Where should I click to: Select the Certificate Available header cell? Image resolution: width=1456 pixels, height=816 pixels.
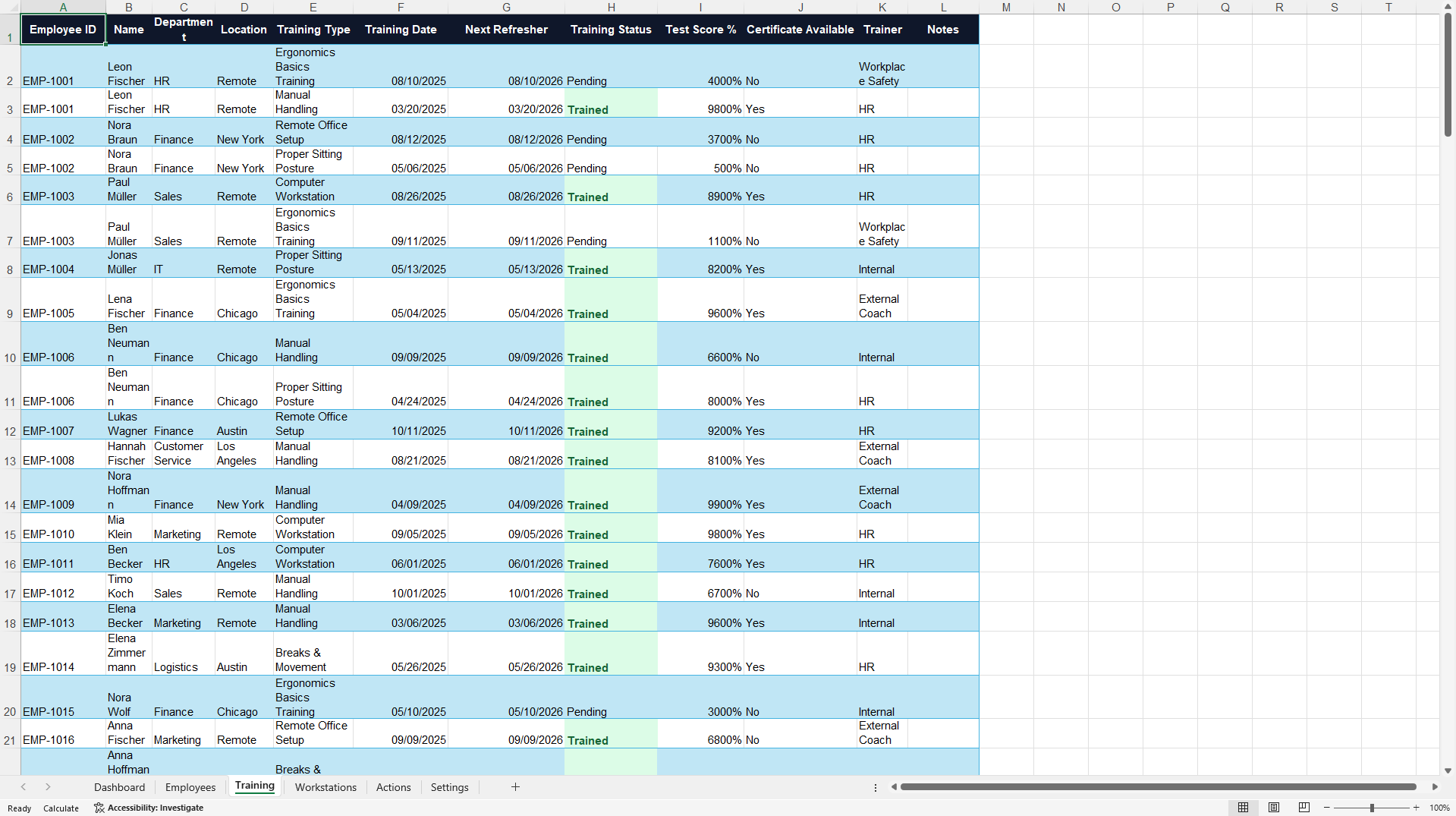point(800,30)
